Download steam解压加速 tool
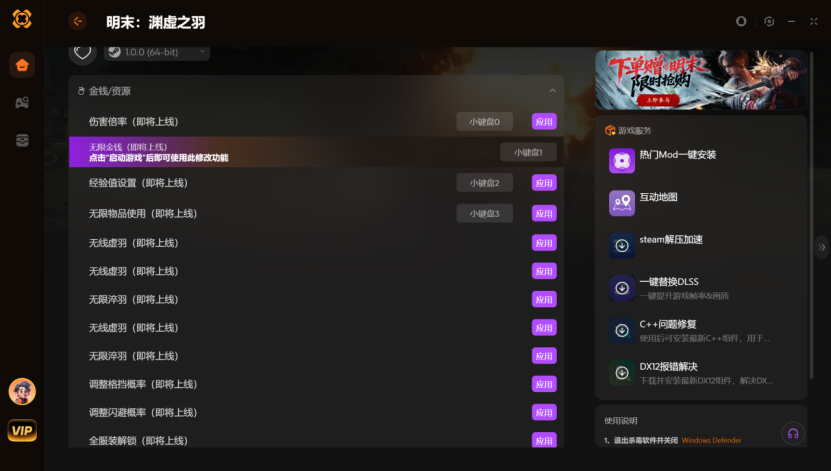This screenshot has width=831, height=471. tap(622, 245)
